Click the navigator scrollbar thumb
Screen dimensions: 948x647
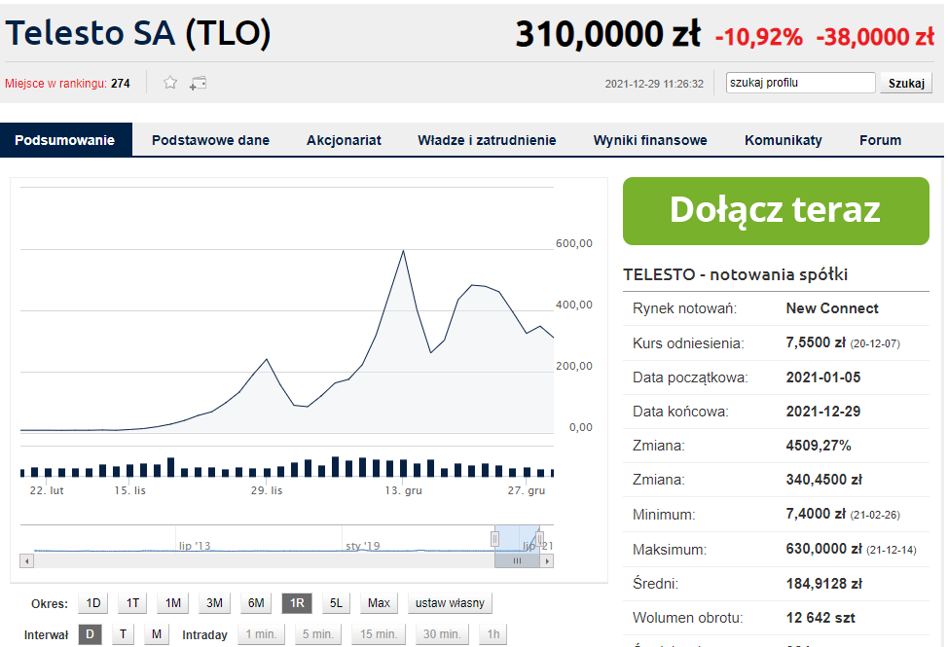[x=517, y=561]
